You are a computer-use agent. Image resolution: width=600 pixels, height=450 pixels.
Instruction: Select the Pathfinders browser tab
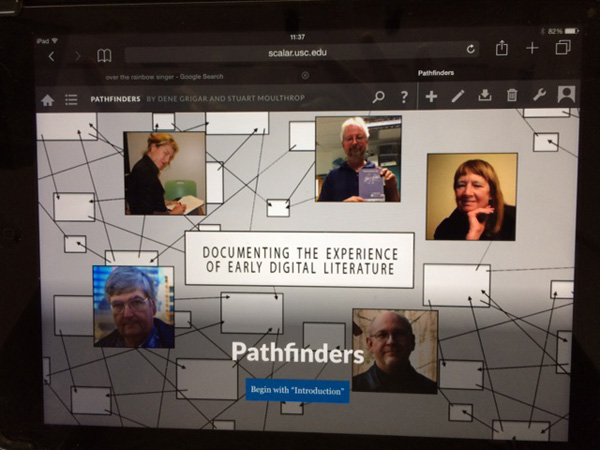tap(436, 73)
